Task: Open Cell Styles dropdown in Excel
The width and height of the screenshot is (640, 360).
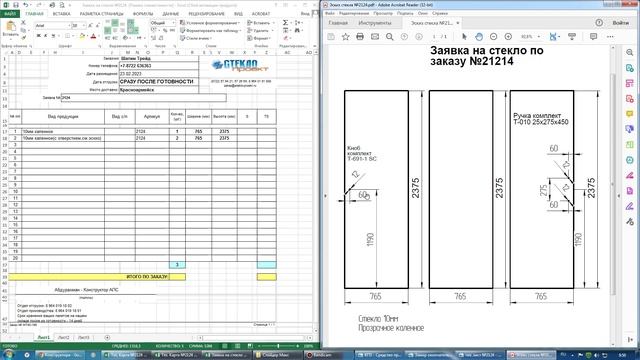Action: pos(196,38)
